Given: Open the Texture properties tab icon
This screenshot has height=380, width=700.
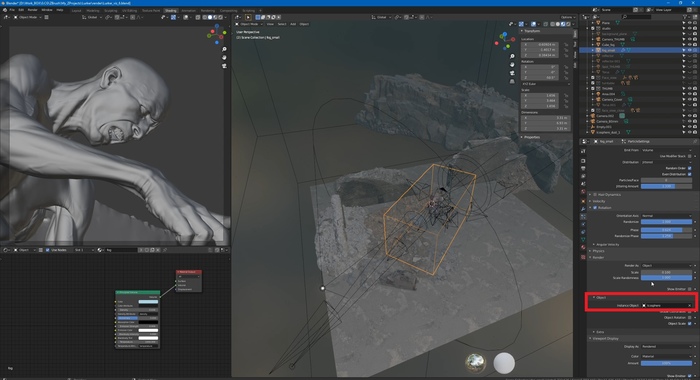Looking at the screenshot, I should coord(583,257).
